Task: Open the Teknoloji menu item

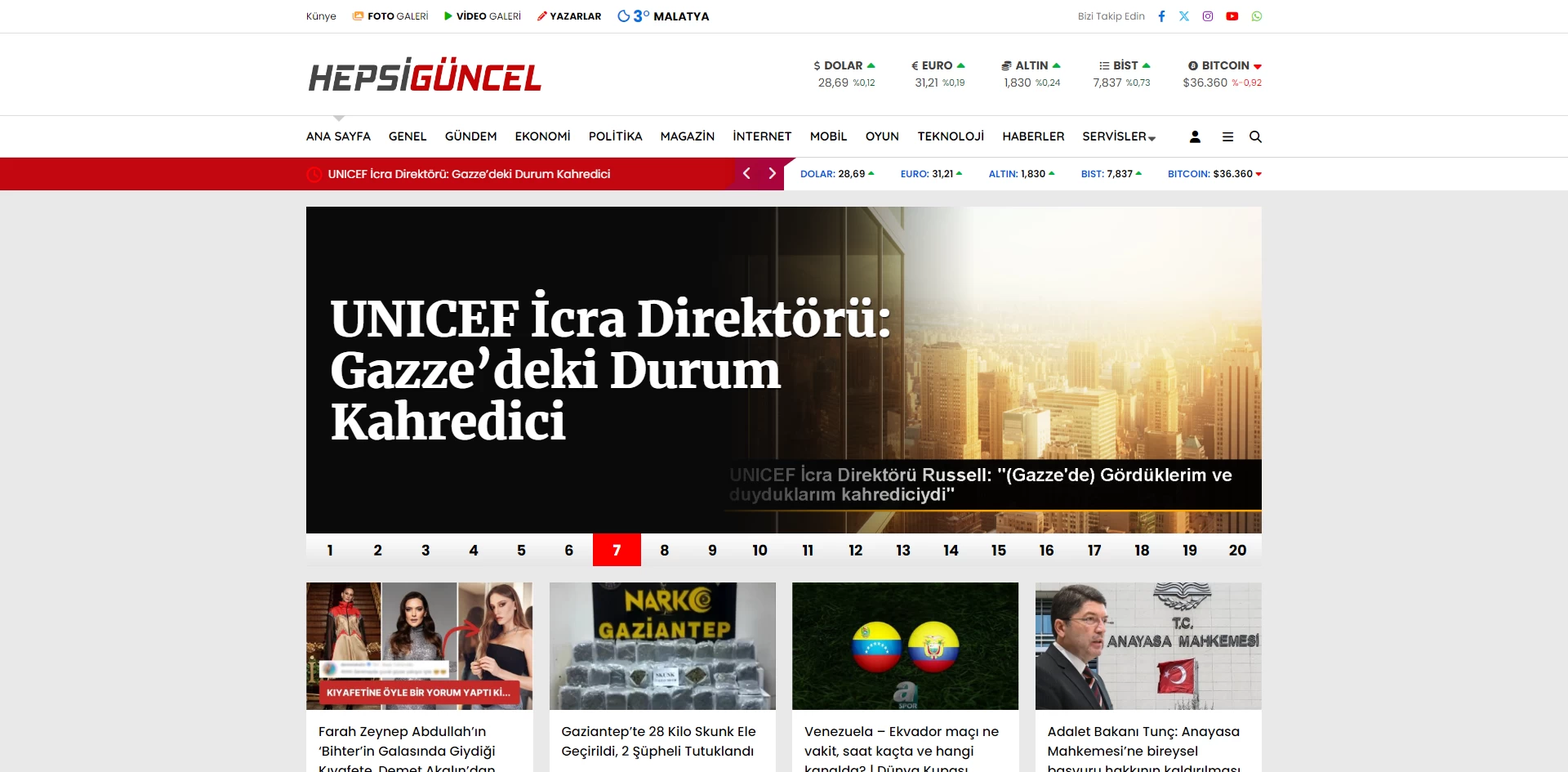Action: click(x=951, y=136)
